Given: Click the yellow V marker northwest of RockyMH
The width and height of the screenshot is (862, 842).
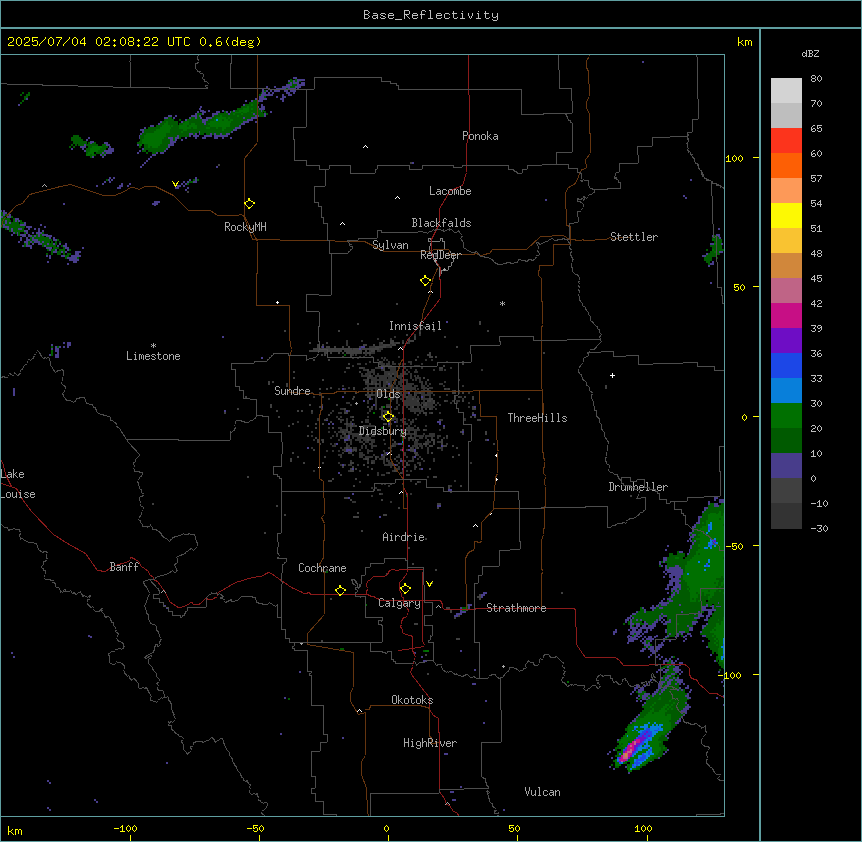Looking at the screenshot, I should 175,184.
